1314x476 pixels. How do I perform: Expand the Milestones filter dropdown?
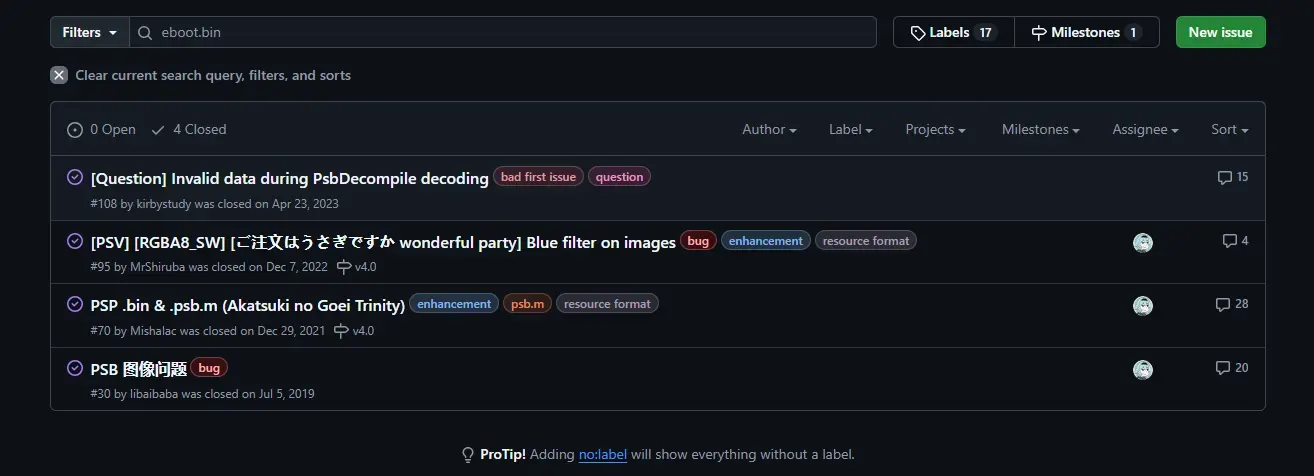[1041, 129]
